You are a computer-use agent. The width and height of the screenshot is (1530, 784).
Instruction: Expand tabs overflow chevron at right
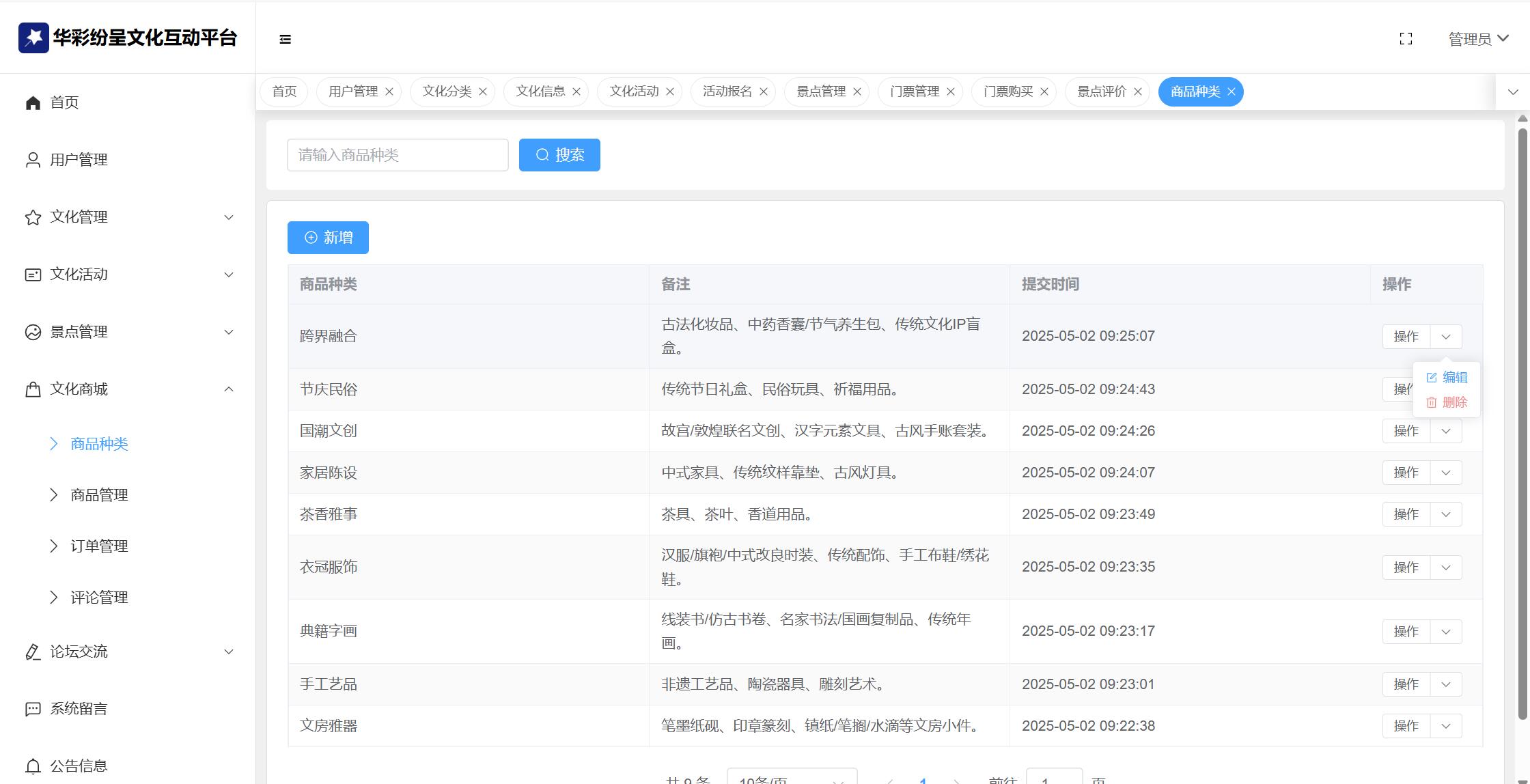1513,92
